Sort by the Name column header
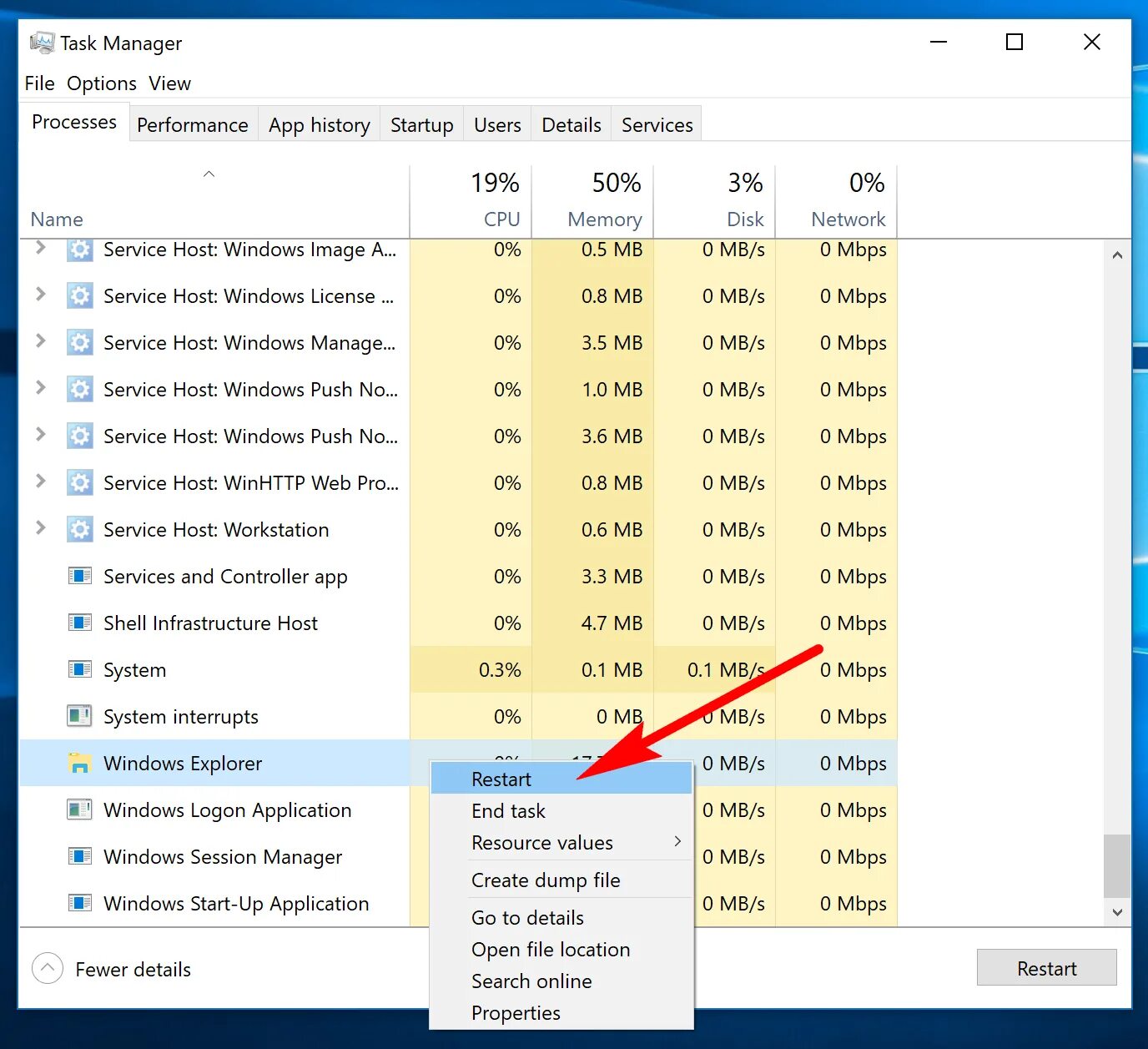 [214, 201]
